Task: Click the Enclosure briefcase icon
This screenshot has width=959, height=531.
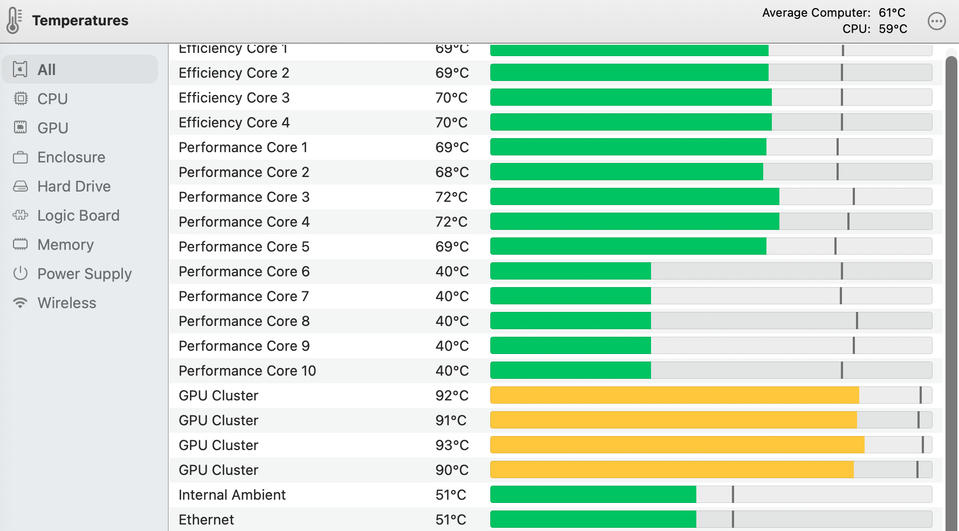Action: tap(20, 157)
